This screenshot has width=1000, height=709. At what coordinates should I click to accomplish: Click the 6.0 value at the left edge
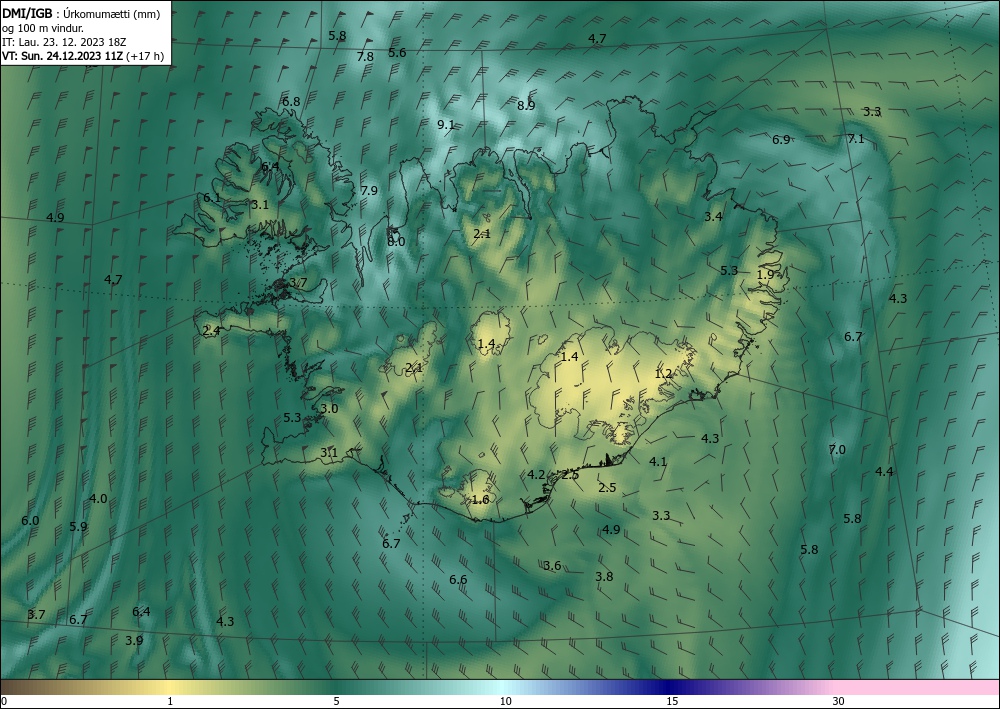pos(30,521)
